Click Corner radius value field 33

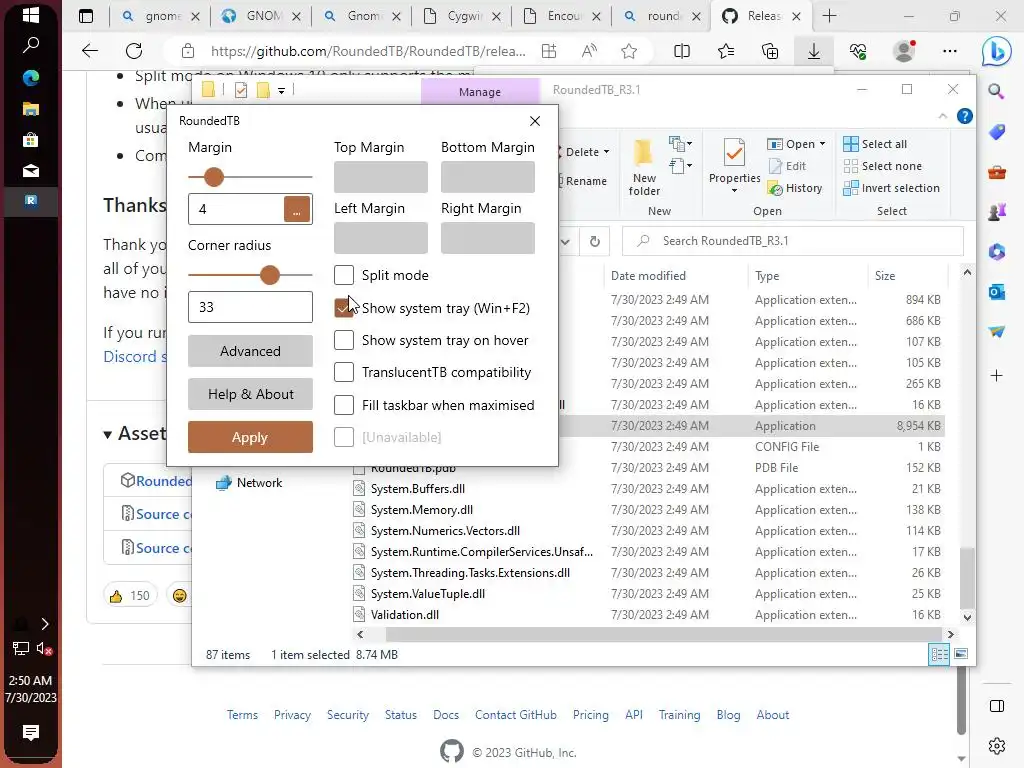tap(250, 307)
